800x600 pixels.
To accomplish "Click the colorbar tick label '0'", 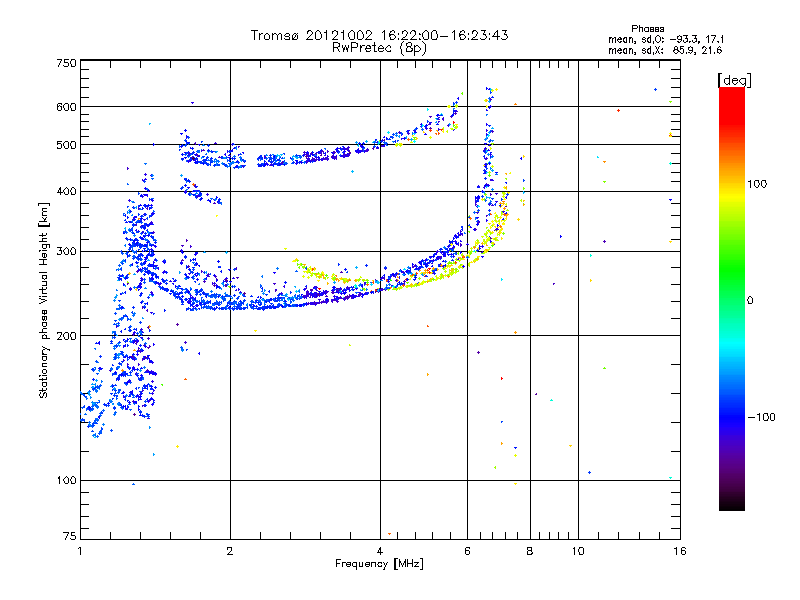I will tap(750, 301).
